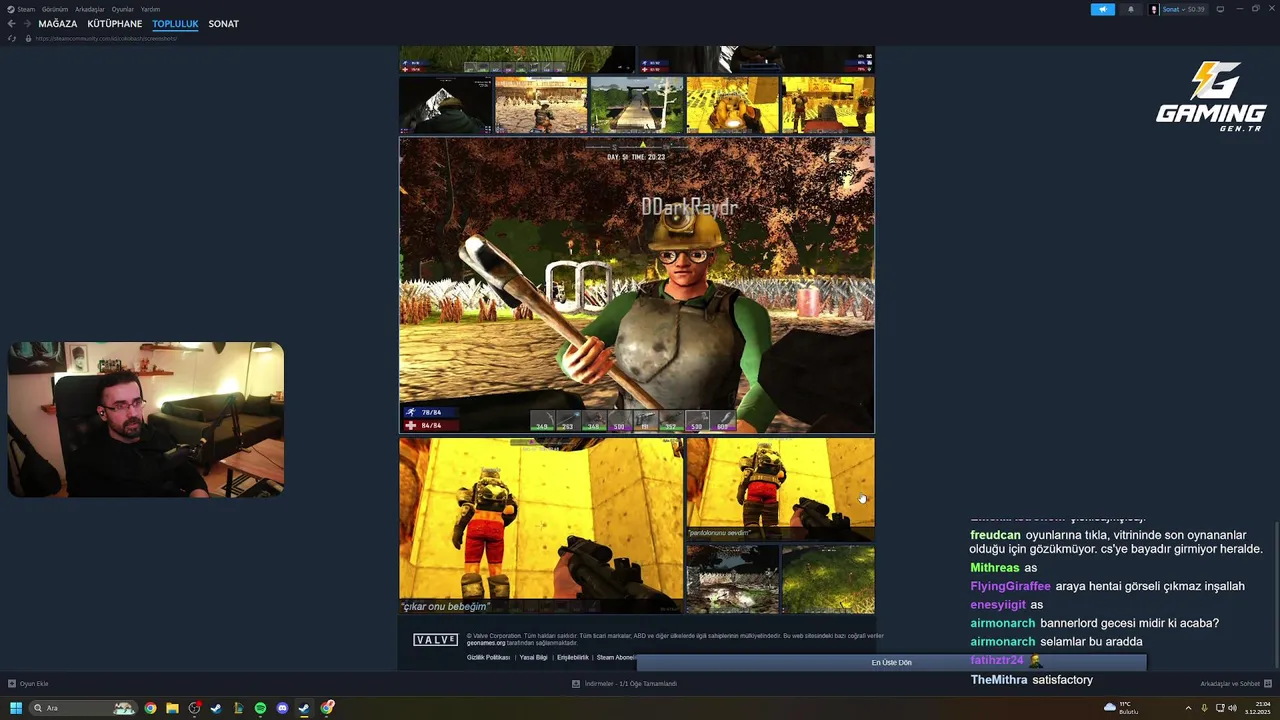The width and height of the screenshot is (1280, 720).
Task: Open the volume speaker icon in the tray
Action: point(1232,708)
